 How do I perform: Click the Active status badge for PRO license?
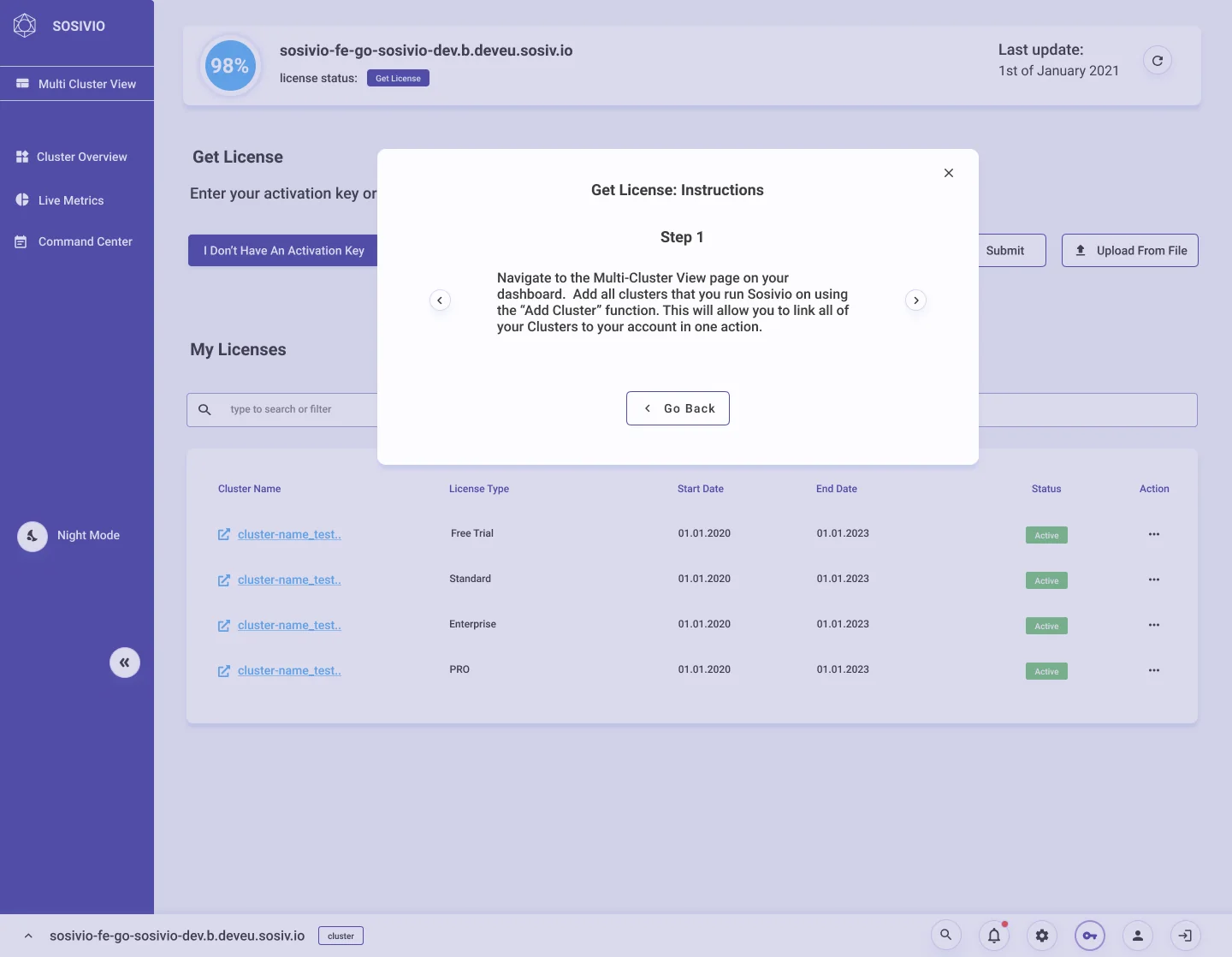coord(1046,671)
